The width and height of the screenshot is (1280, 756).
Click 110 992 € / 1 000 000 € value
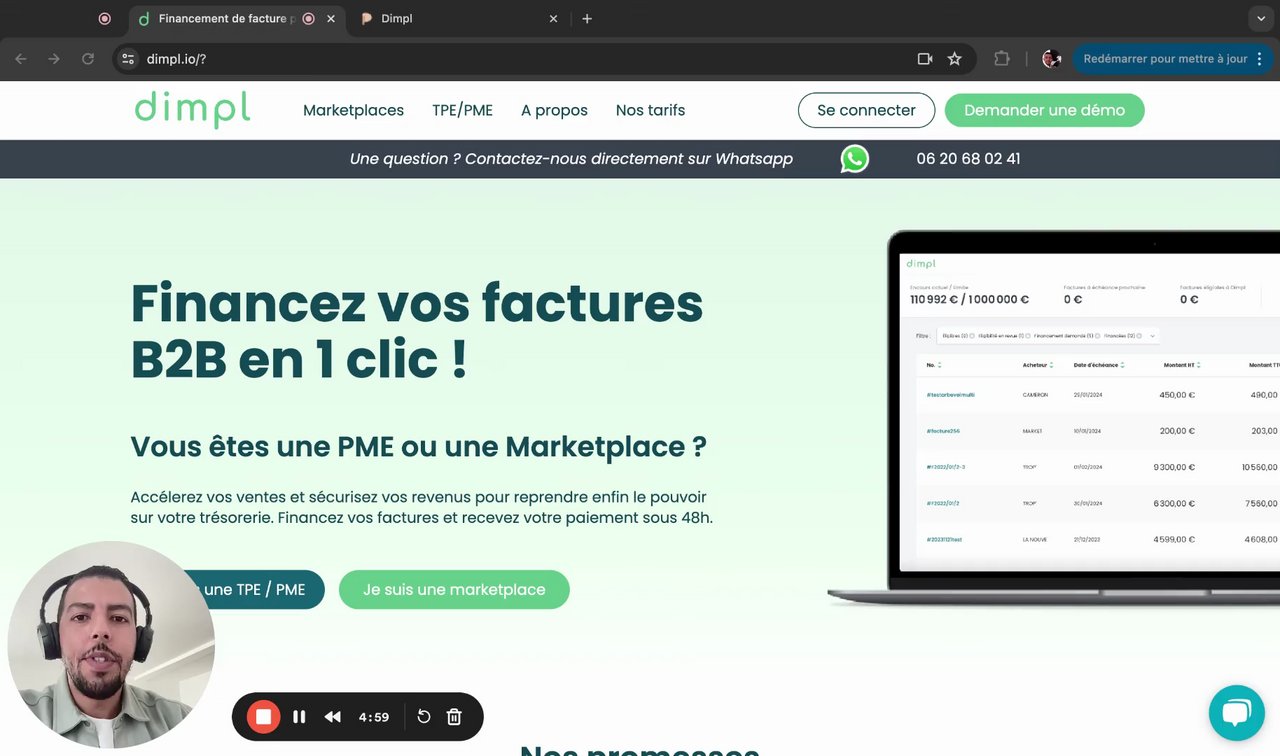[969, 299]
